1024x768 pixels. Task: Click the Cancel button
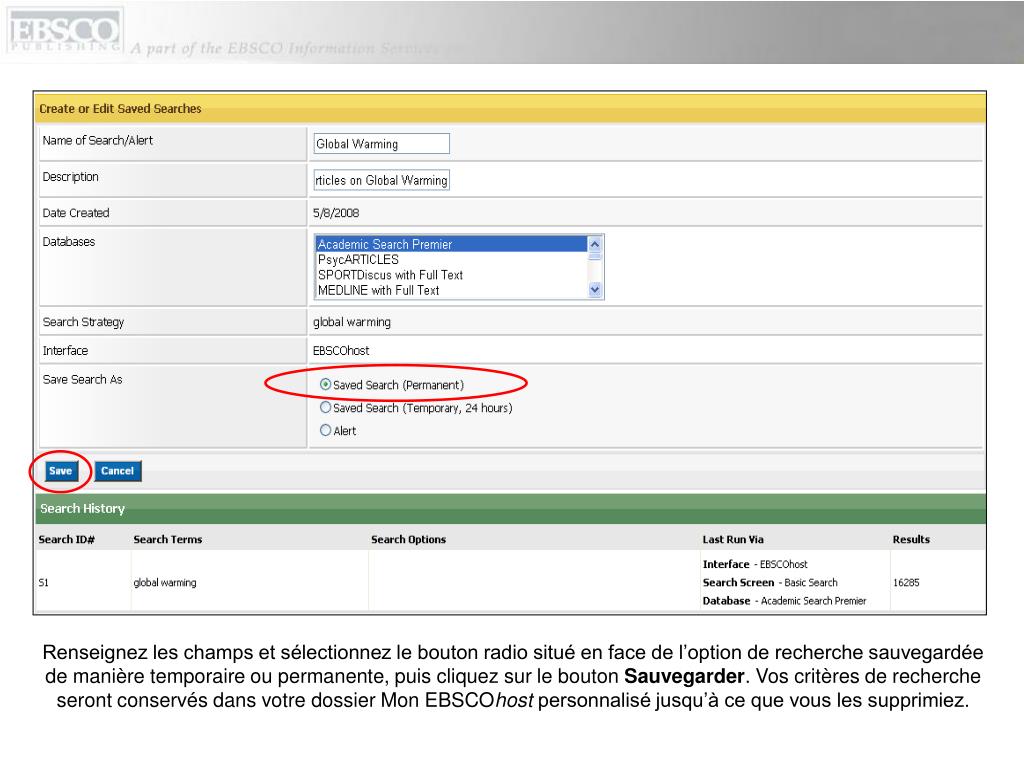click(x=118, y=471)
